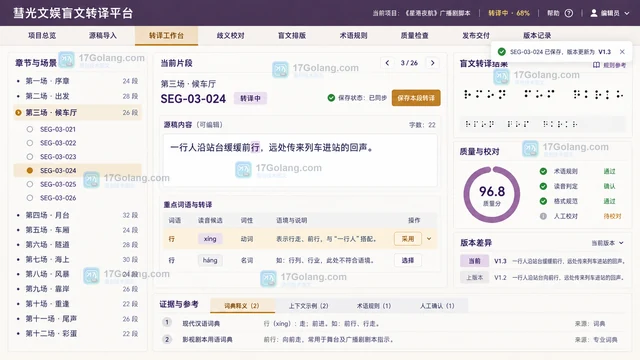Viewport: 640px width, 360px height.
Task: Click into the source text editor
Action: pos(300,160)
